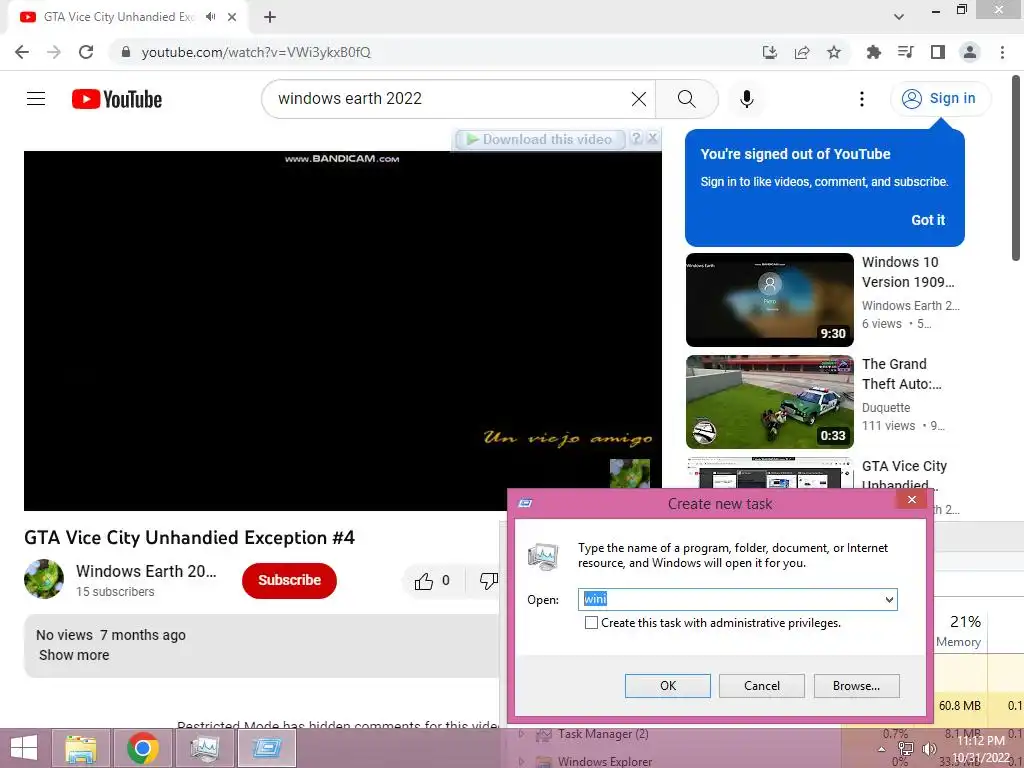Enable Create this task with administrative privileges
This screenshot has width=1024, height=768.
coord(591,622)
